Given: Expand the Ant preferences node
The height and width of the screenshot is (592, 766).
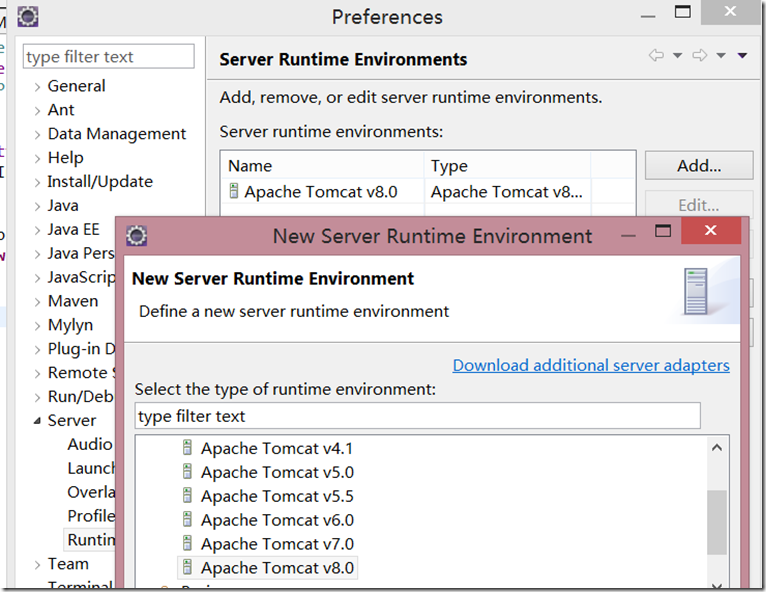Looking at the screenshot, I should pyautogui.click(x=38, y=111).
